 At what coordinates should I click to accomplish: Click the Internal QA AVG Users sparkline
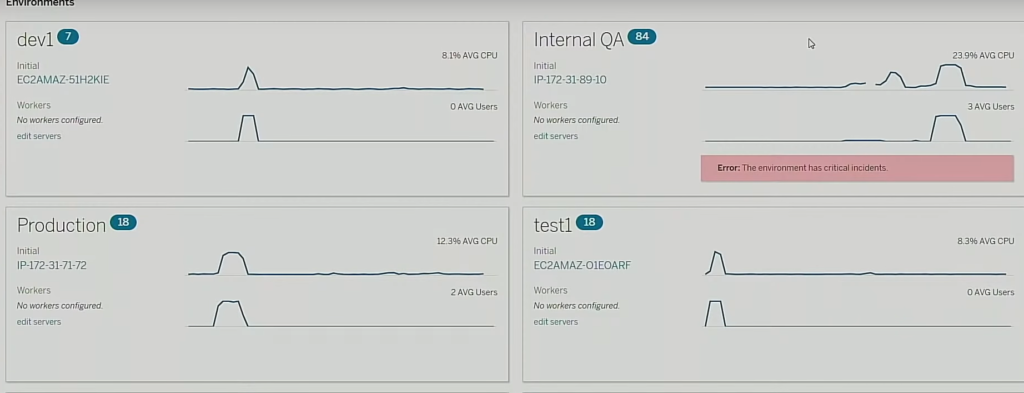tap(858, 128)
